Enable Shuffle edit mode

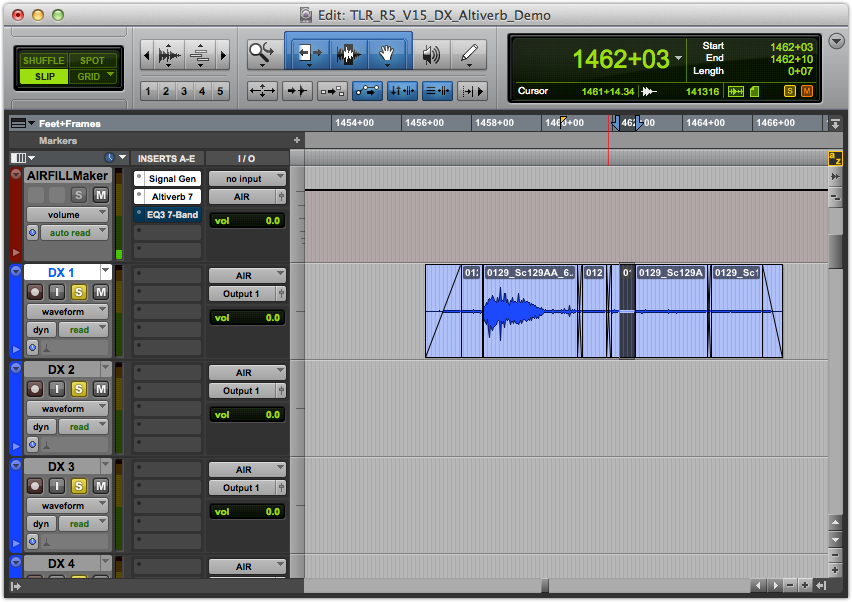[42, 61]
